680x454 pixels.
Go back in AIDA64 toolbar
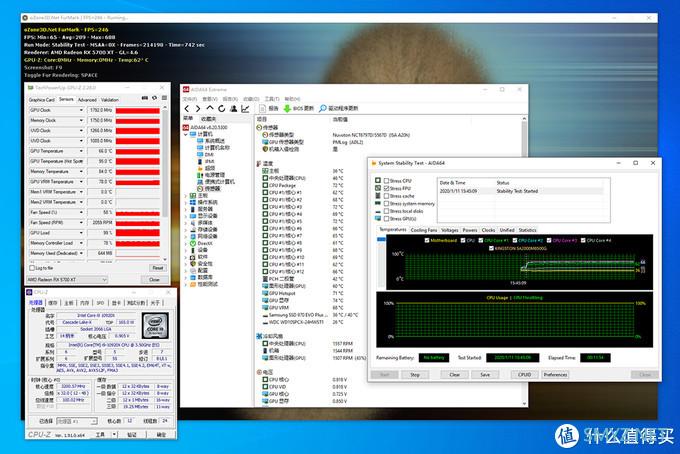point(187,108)
